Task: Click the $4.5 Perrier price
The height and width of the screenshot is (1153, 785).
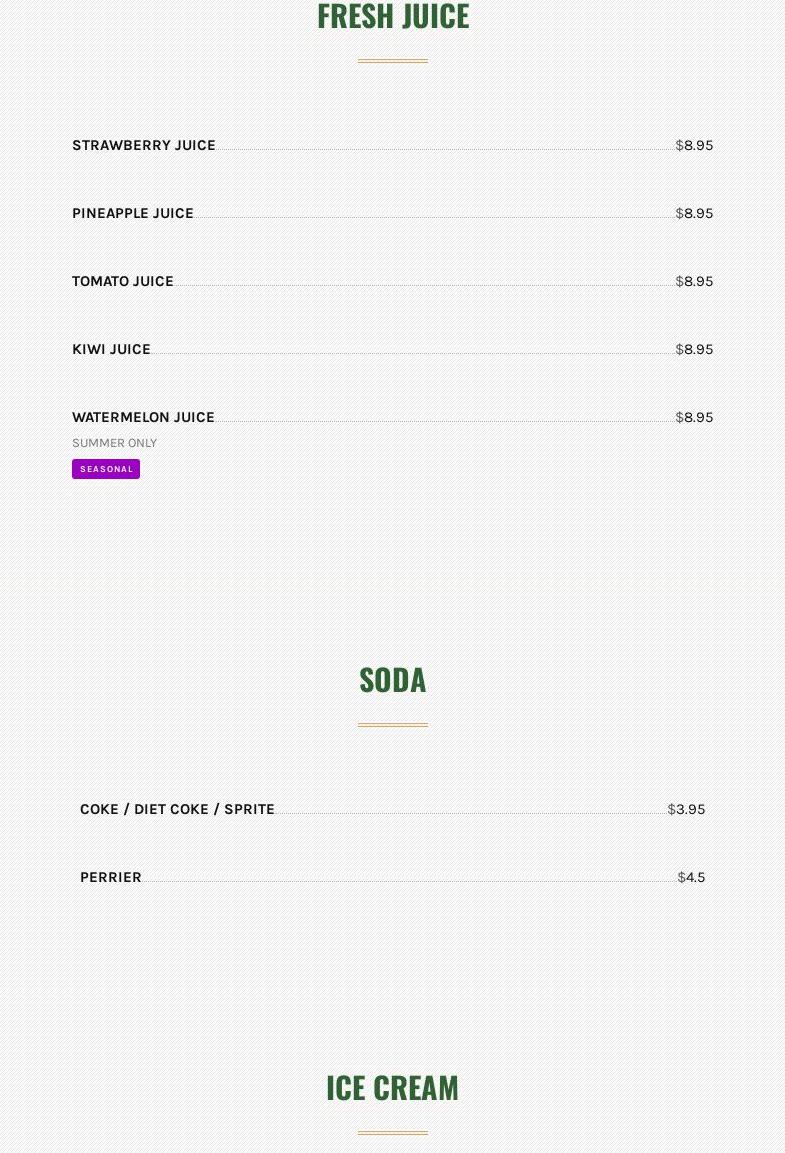Action: pyautogui.click(x=691, y=877)
